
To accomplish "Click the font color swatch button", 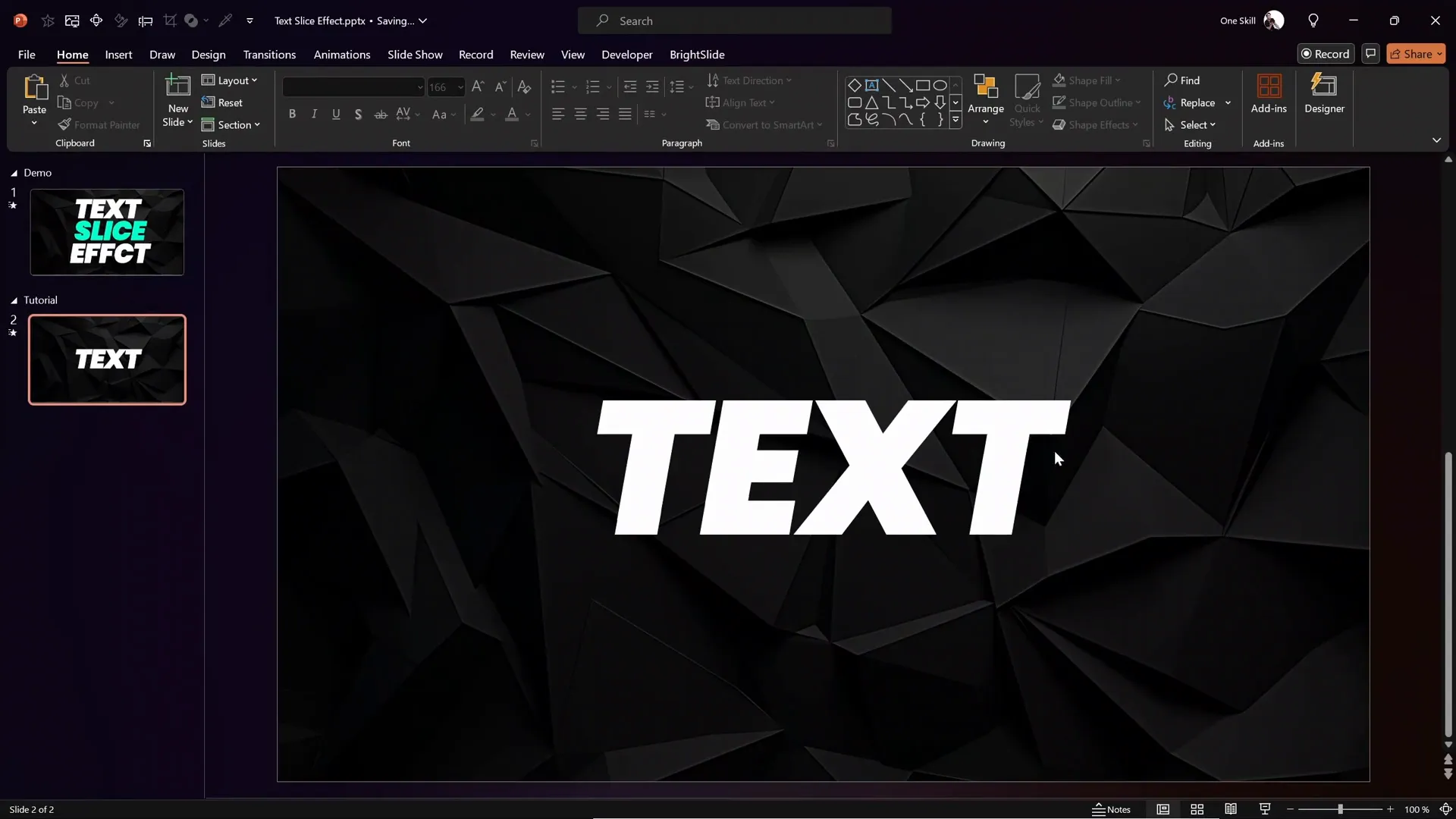I will point(512,114).
